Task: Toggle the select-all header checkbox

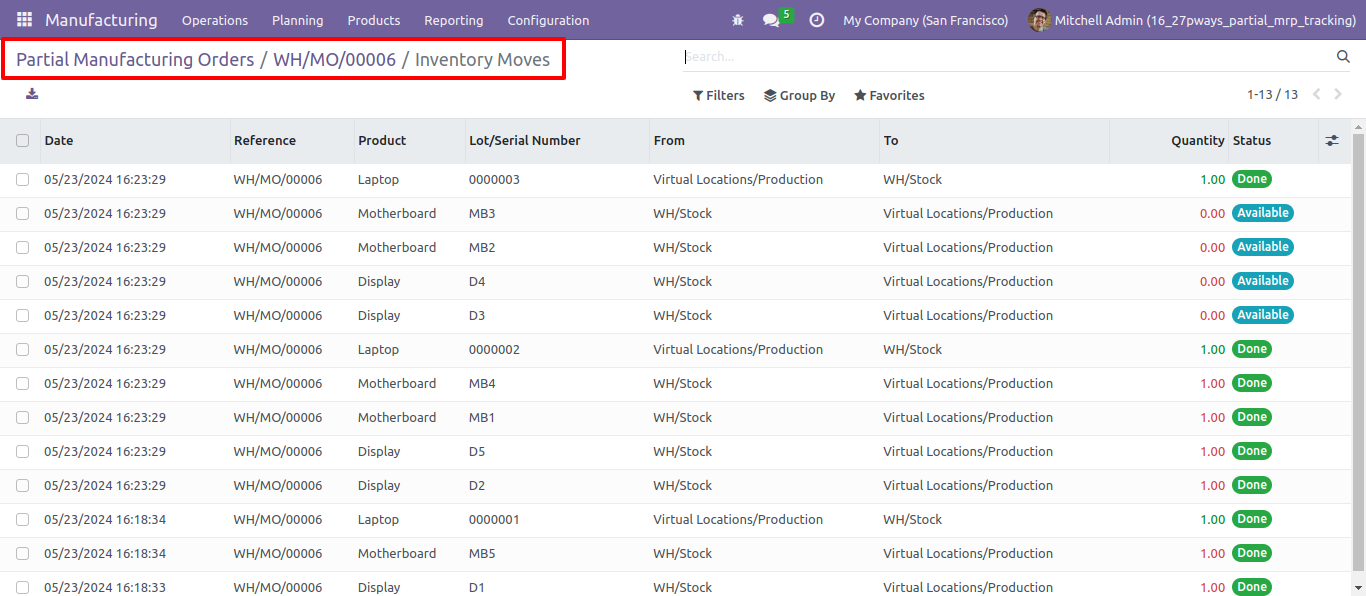Action: (22, 141)
